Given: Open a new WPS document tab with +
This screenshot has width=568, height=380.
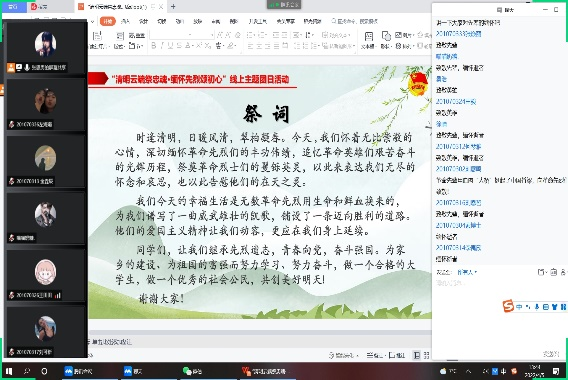Looking at the screenshot, I should coord(173,7).
